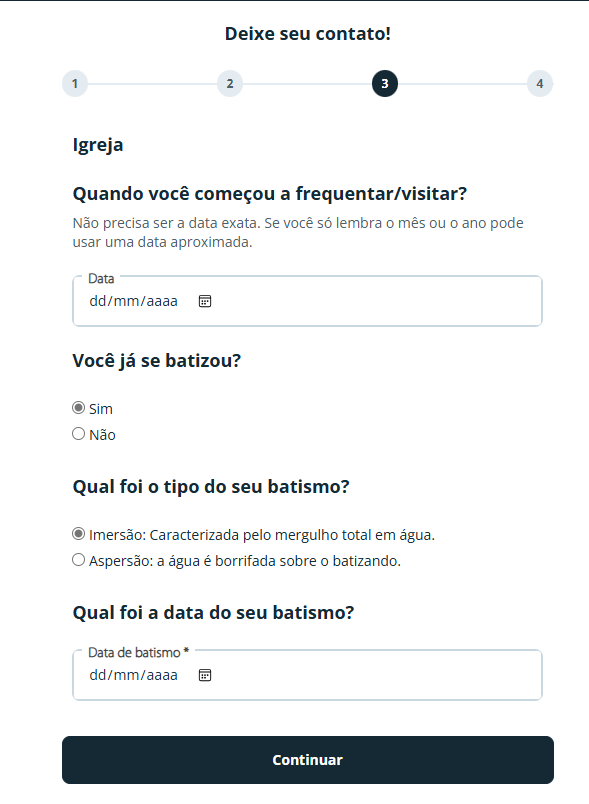Select day segment of Data de batismo
Viewport: 589px width, 804px height.
(97, 675)
